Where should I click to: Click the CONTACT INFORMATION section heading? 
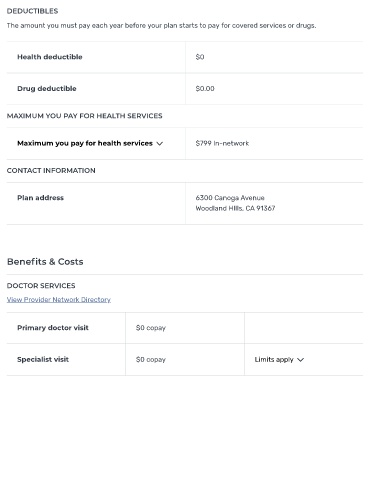pos(51,171)
